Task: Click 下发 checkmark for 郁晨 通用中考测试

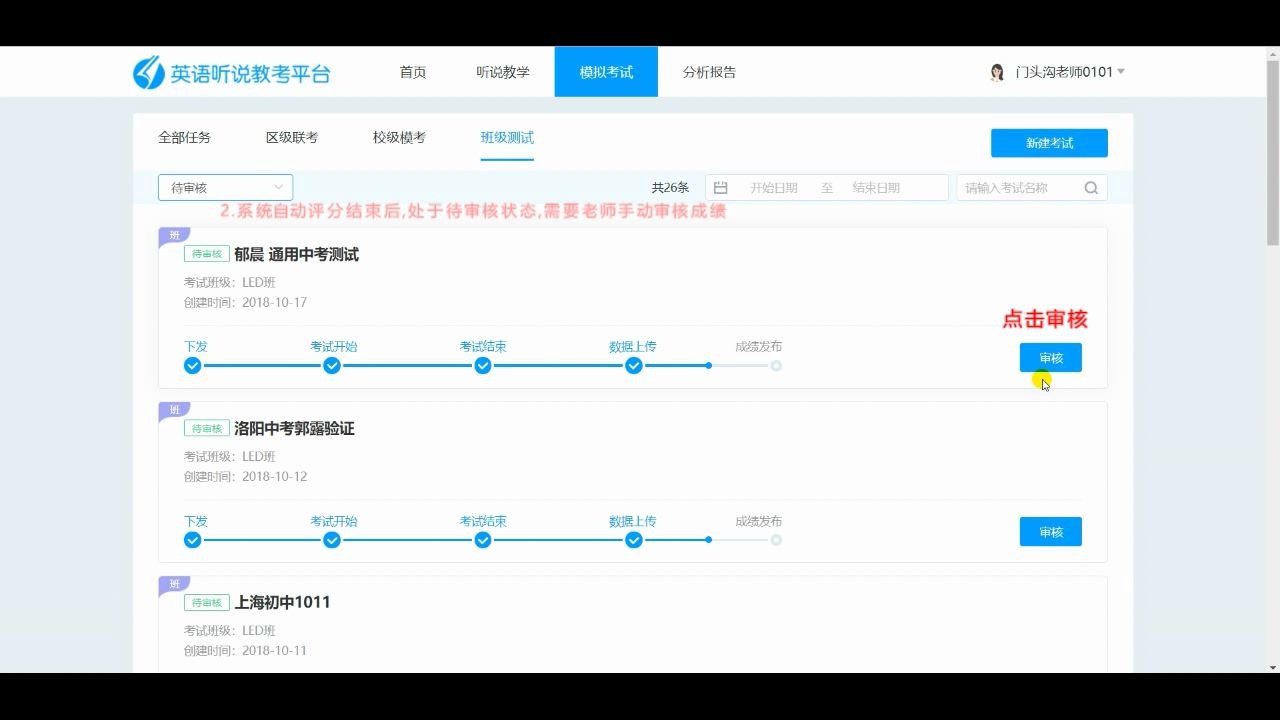Action: pos(193,366)
